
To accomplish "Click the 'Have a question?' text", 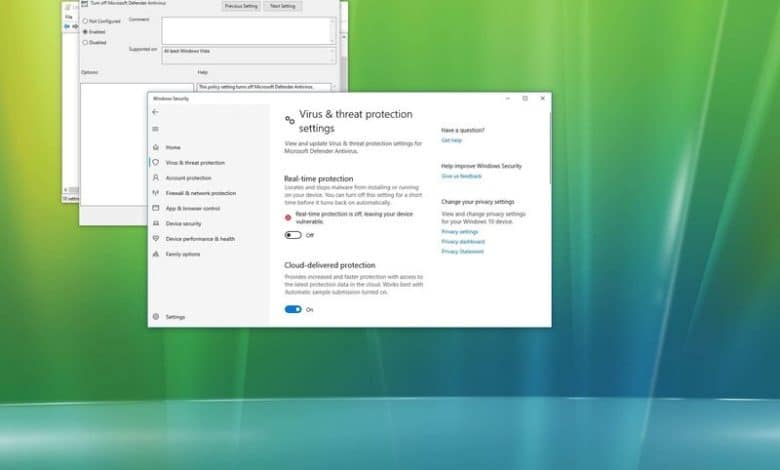I will (x=463, y=130).
